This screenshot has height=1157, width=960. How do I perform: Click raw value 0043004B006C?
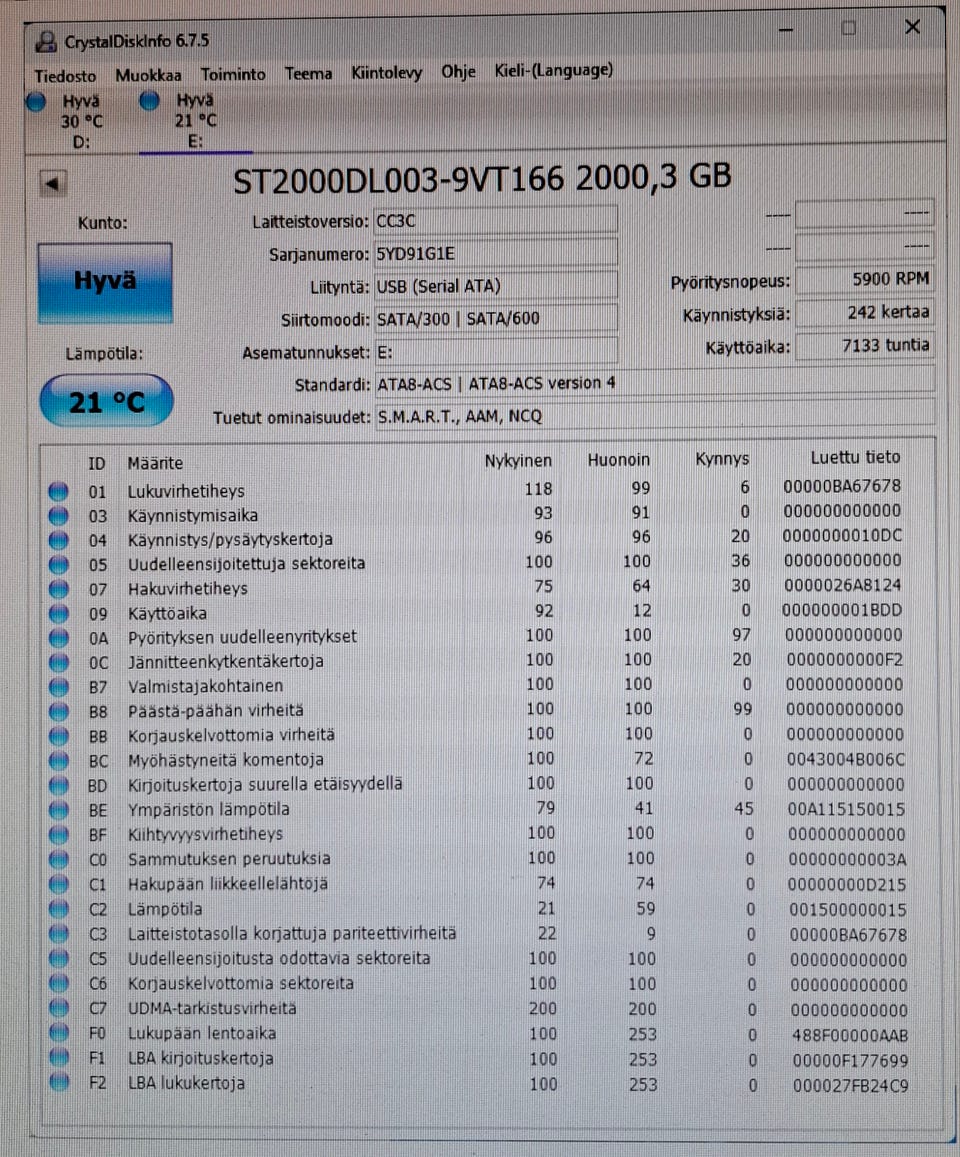pyautogui.click(x=846, y=759)
